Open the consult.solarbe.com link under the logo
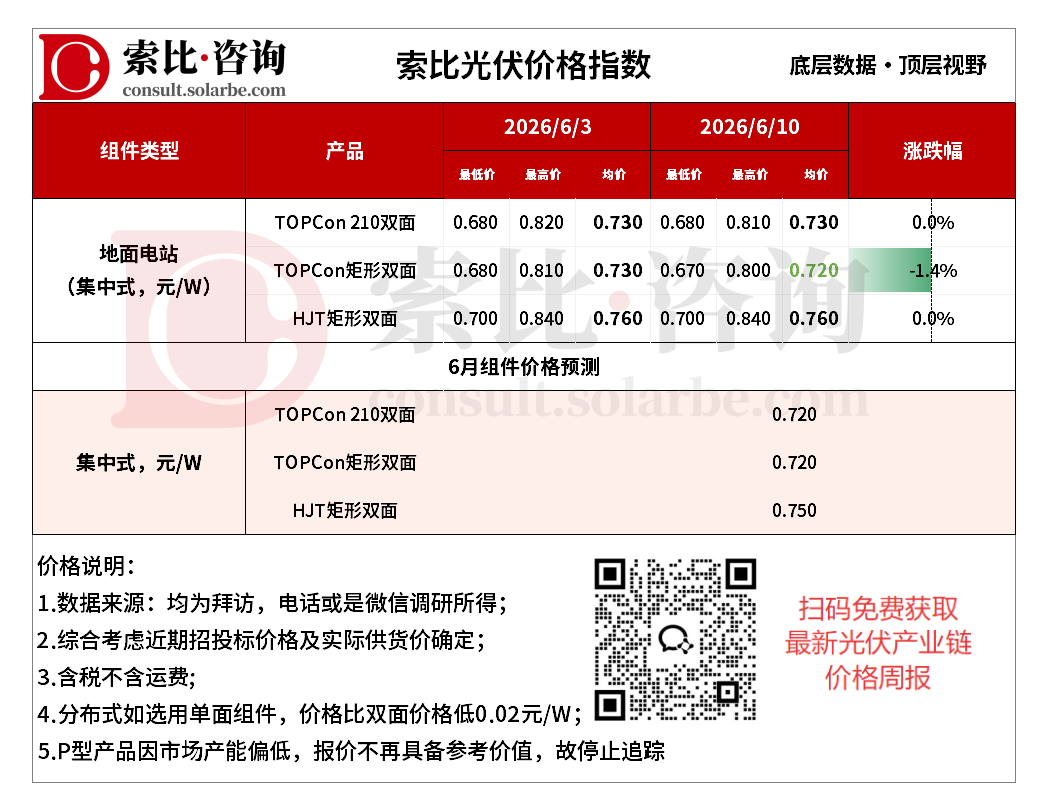This screenshot has width=1047, height=811. (x=204, y=90)
